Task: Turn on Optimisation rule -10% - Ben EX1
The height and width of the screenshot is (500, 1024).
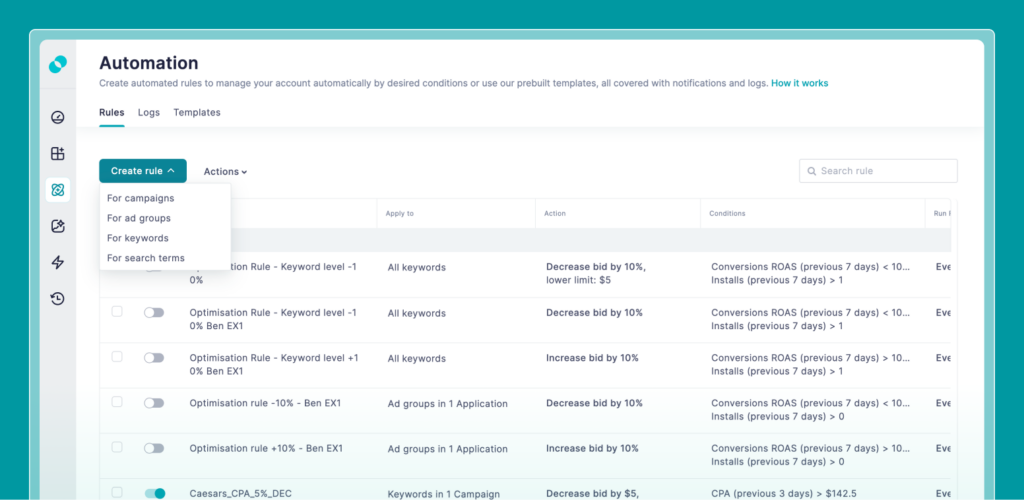Action: pyautogui.click(x=154, y=403)
